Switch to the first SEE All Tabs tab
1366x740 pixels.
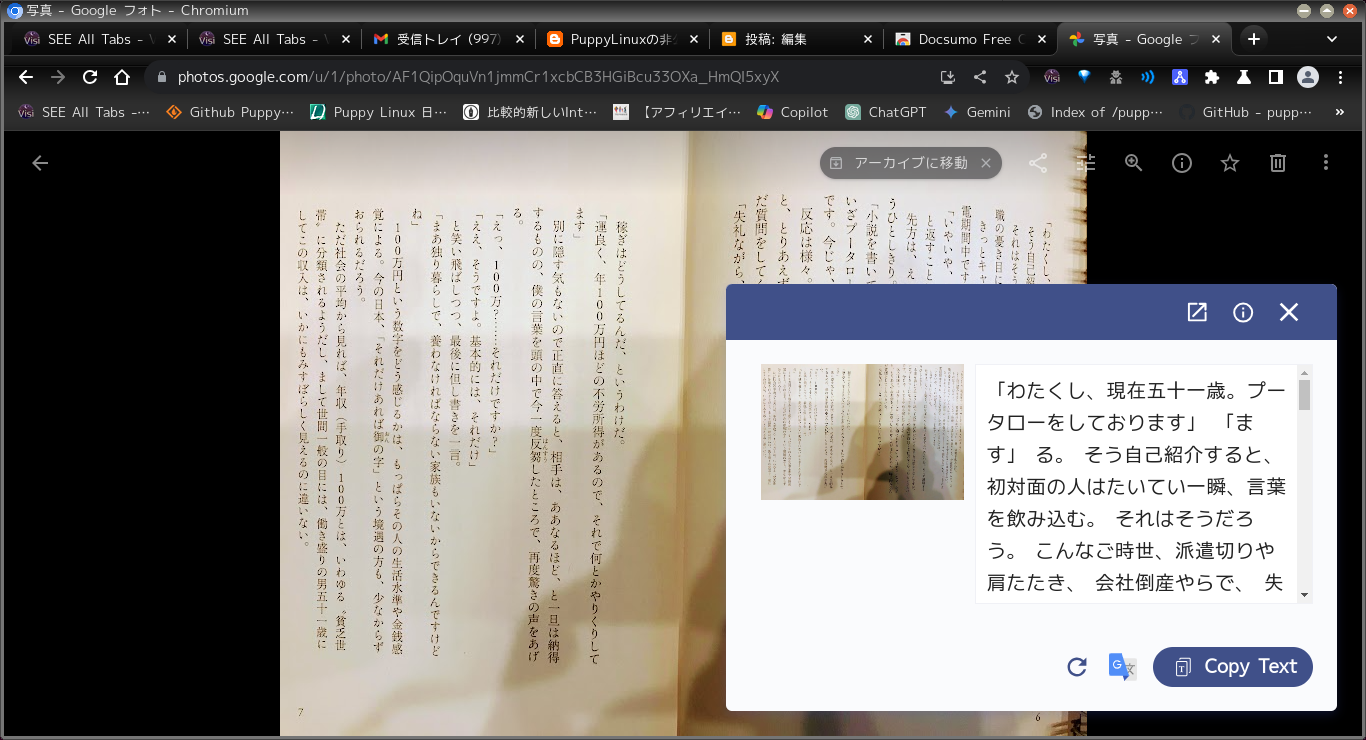pyautogui.click(x=98, y=39)
